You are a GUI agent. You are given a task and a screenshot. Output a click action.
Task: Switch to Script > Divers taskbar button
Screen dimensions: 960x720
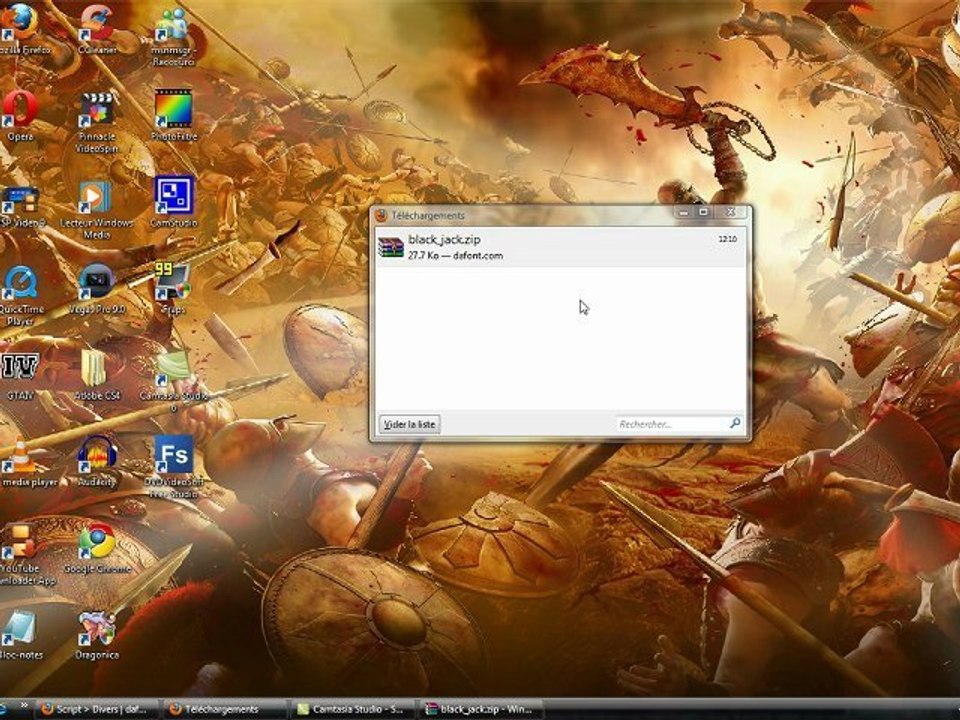pyautogui.click(x=97, y=709)
